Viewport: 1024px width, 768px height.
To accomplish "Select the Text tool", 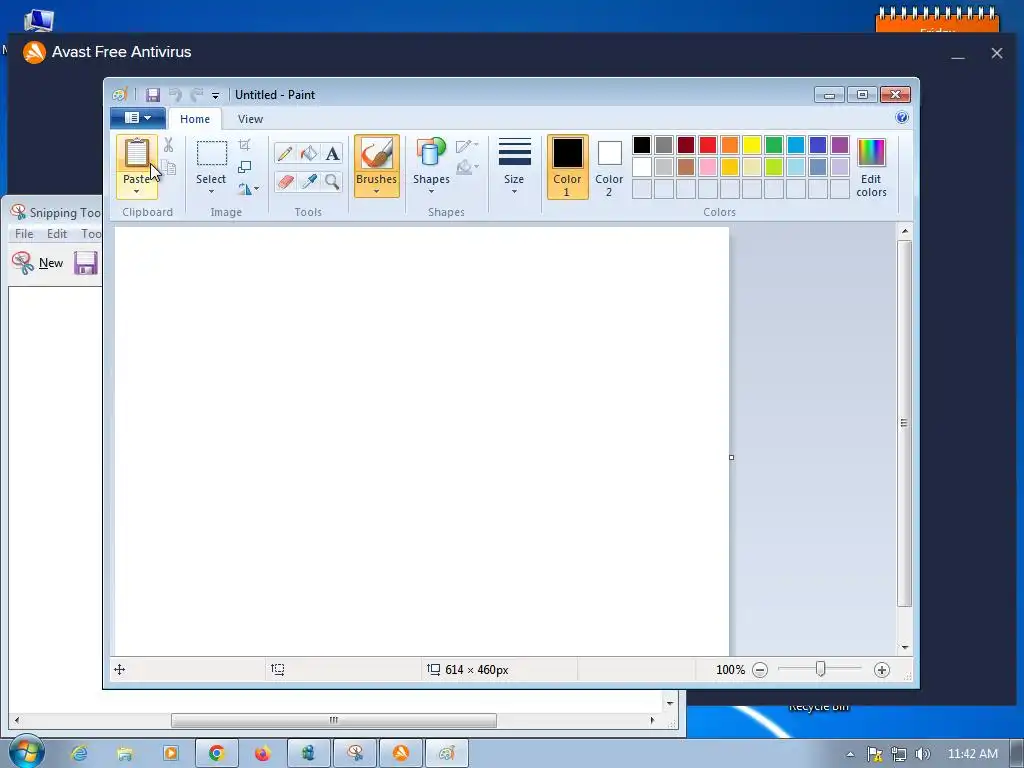I will [332, 153].
